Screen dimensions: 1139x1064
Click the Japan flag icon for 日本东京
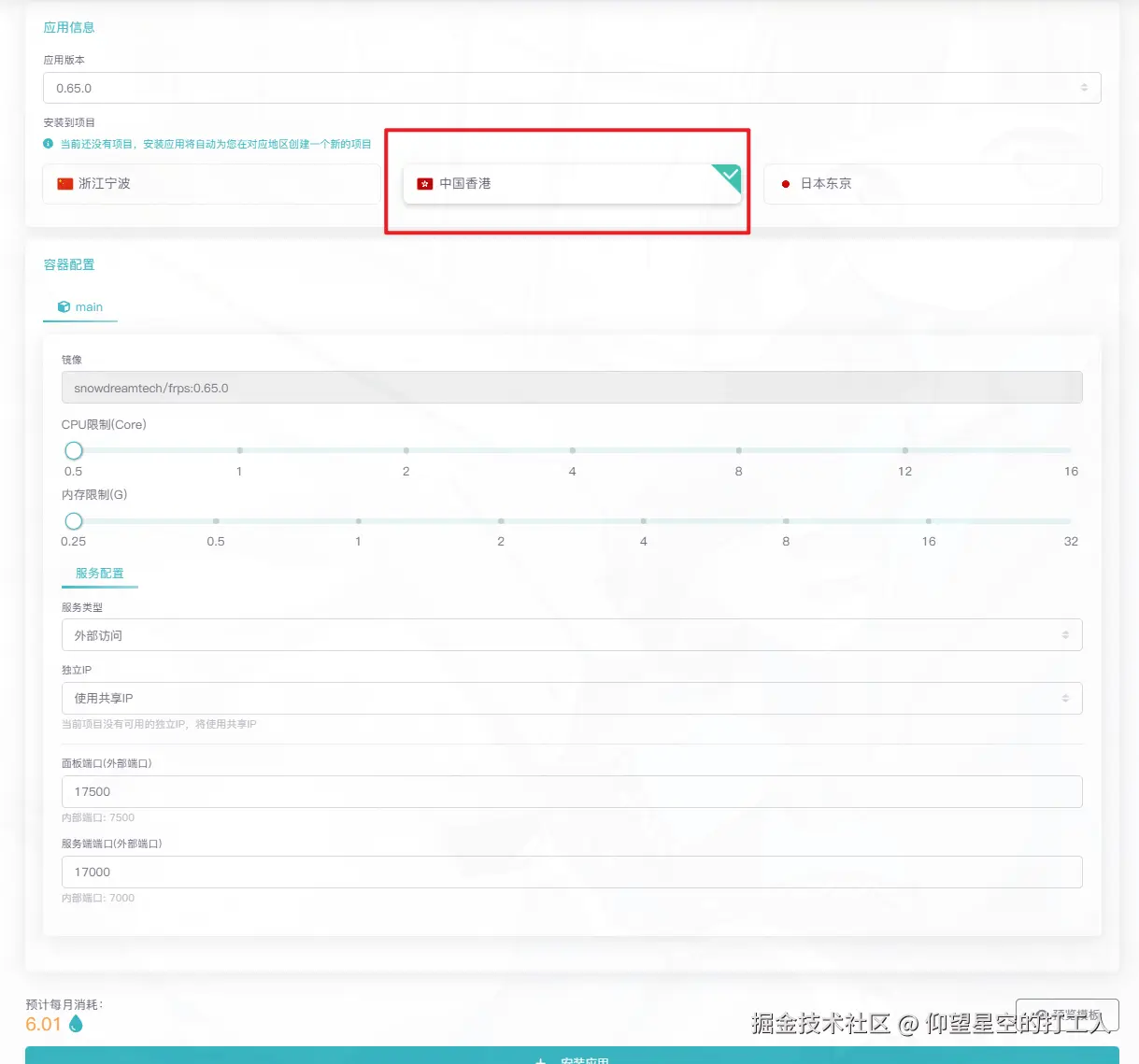(786, 184)
